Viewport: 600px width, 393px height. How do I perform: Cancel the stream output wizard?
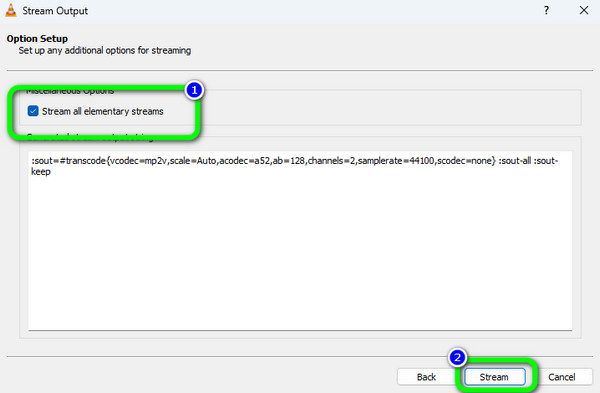click(562, 377)
